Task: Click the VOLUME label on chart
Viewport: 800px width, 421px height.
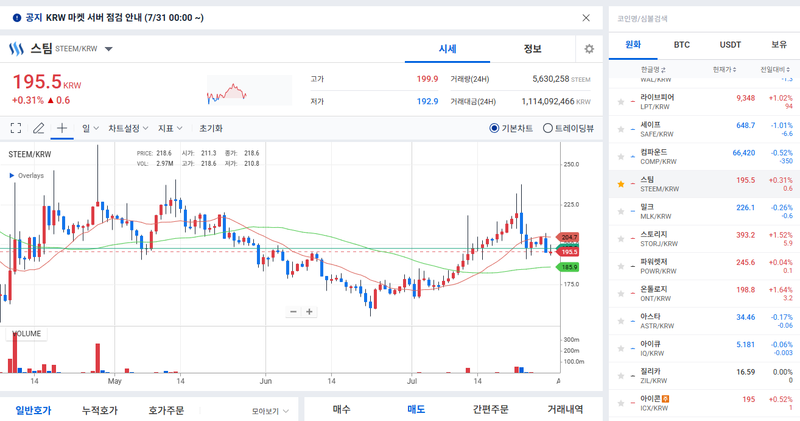Action: (x=27, y=334)
